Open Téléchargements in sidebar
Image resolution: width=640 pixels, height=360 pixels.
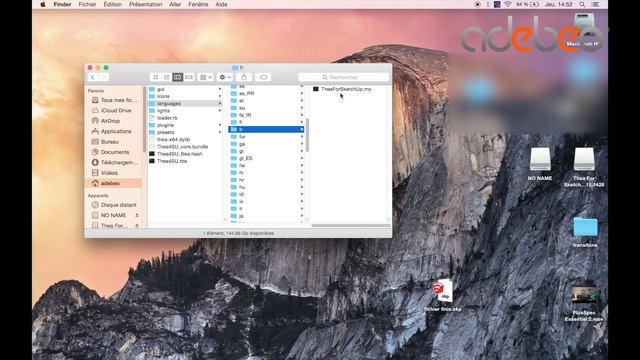coord(114,162)
